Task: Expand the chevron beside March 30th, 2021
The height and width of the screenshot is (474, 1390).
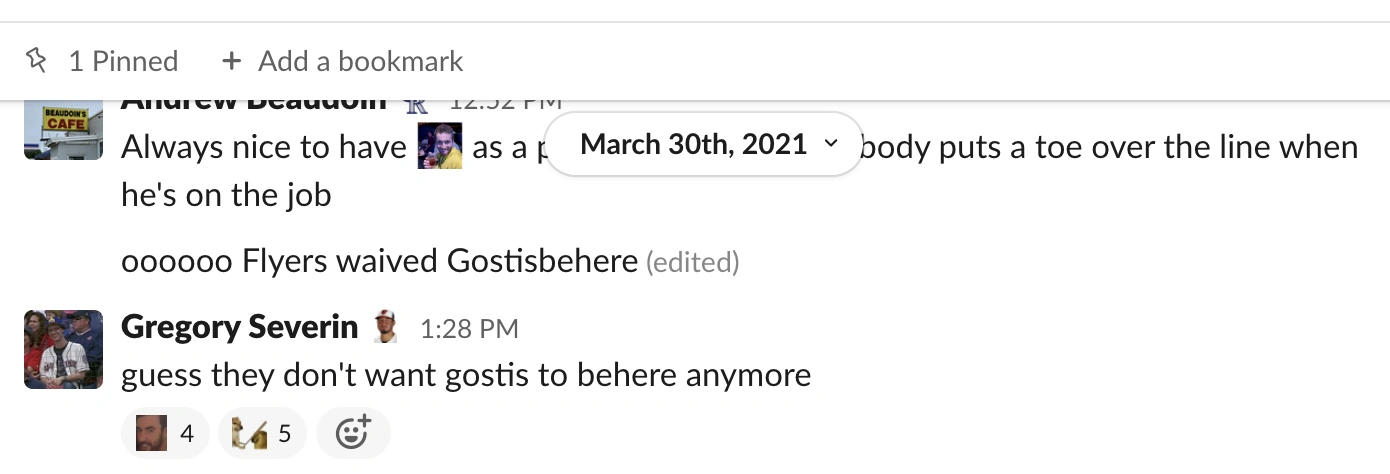Action: 830,144
